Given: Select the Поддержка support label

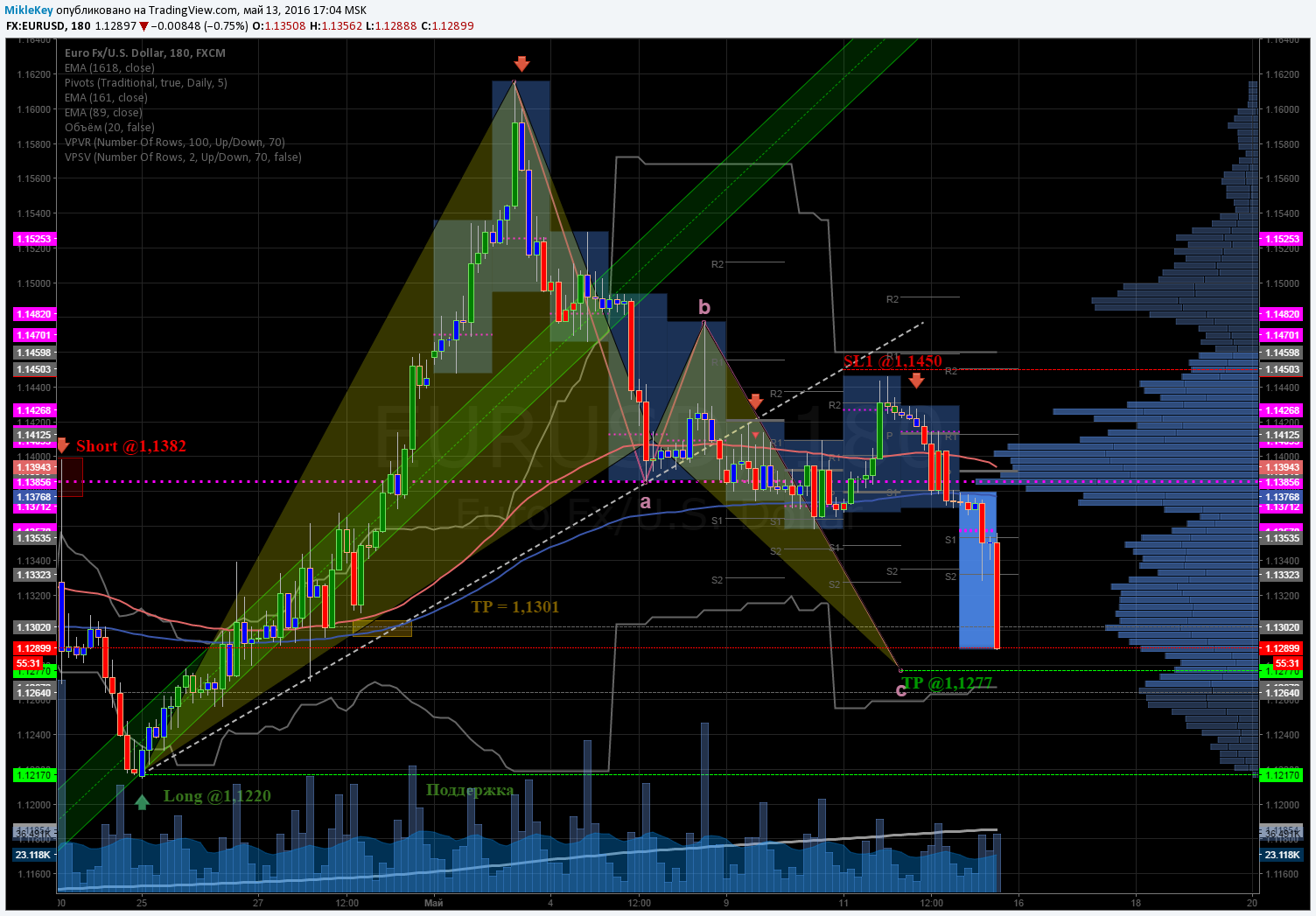Looking at the screenshot, I should click(470, 790).
